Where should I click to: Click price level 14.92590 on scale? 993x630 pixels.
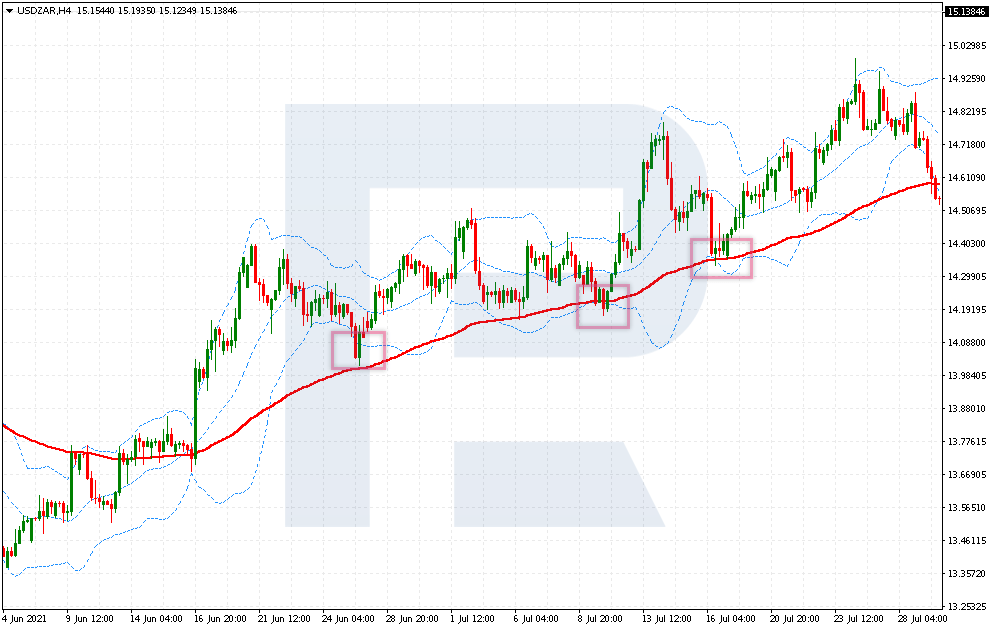tap(966, 79)
